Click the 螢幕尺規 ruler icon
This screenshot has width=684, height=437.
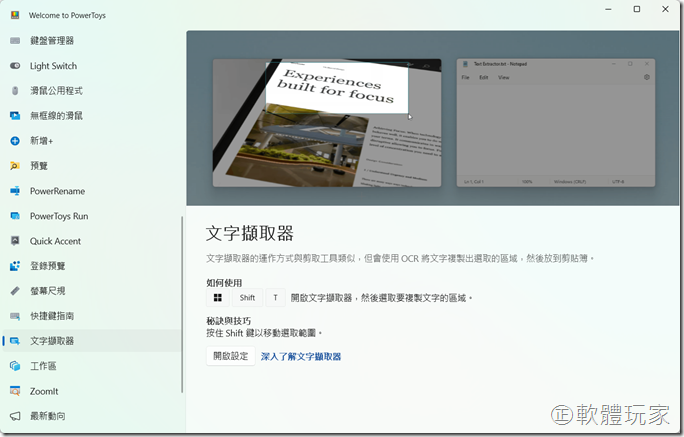15,291
